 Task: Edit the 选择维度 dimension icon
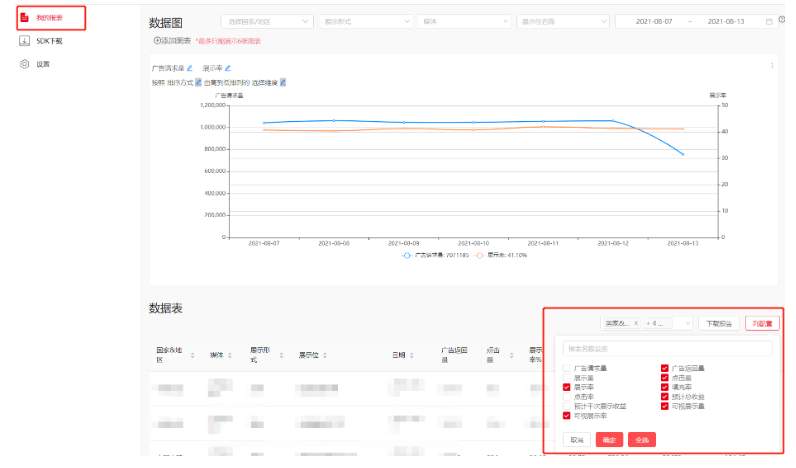pyautogui.click(x=283, y=82)
